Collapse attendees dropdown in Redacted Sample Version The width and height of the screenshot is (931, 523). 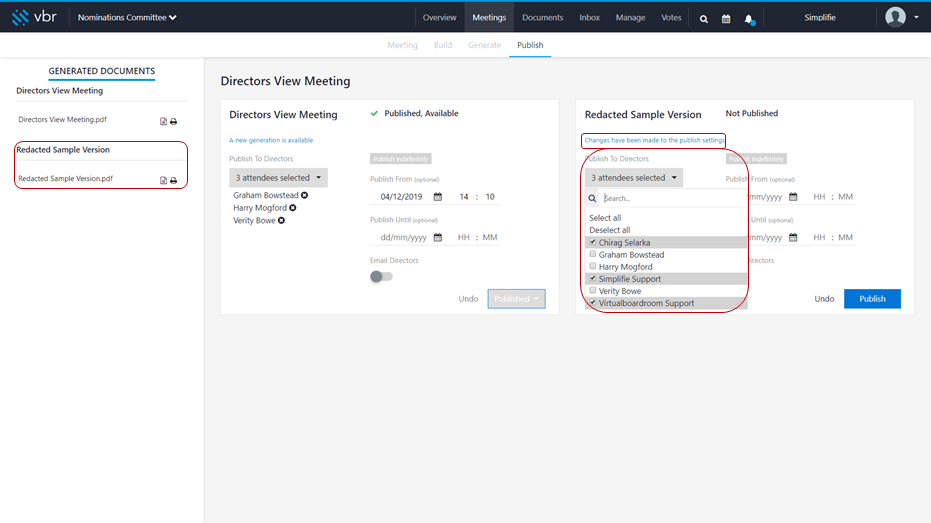point(634,177)
